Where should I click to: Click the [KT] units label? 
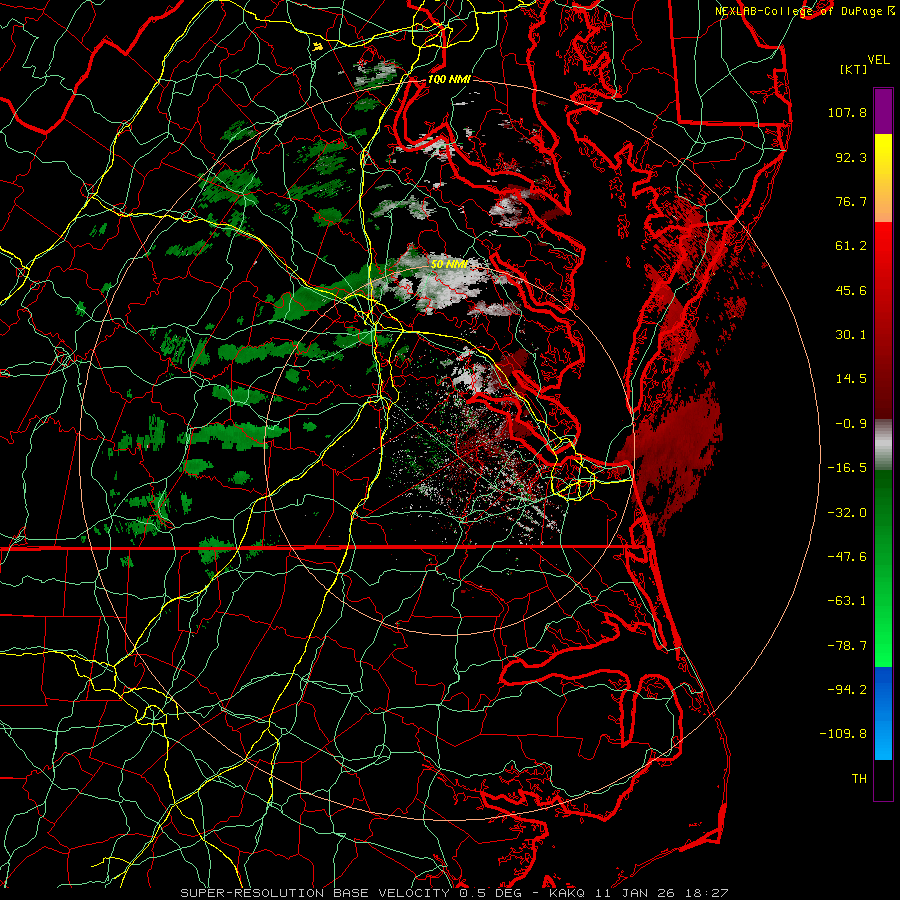(x=854, y=69)
